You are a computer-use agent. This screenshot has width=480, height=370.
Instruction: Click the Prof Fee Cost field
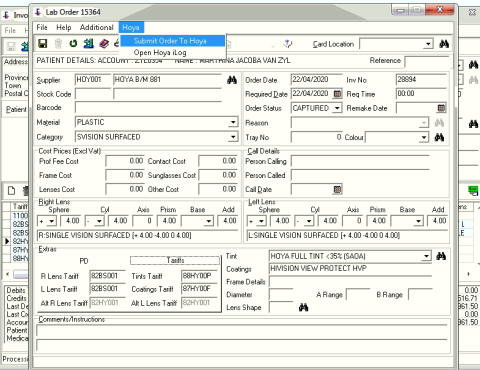coord(125,161)
